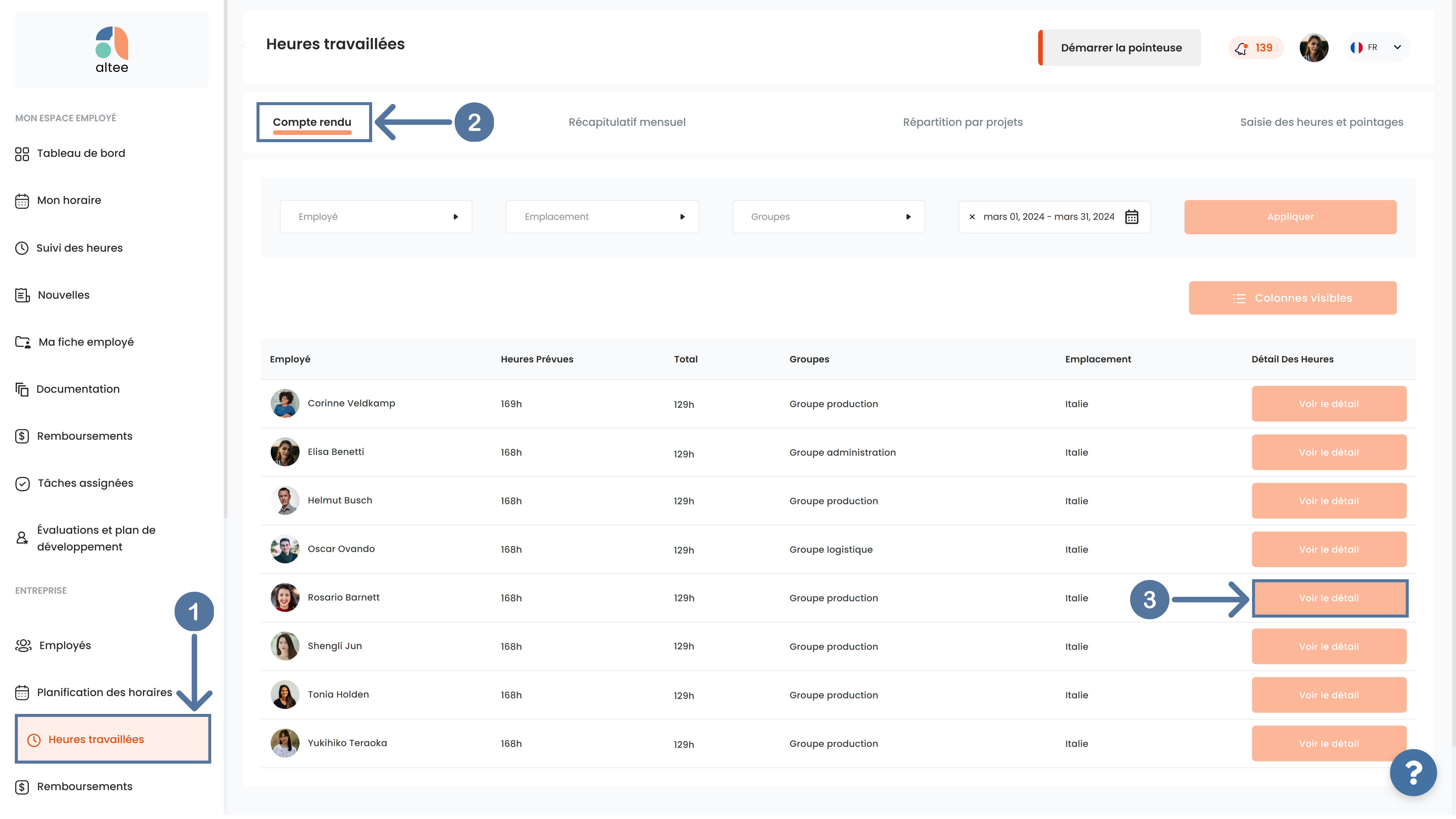The height and width of the screenshot is (819, 1456).
Task: Click the Total column header
Action: (686, 359)
